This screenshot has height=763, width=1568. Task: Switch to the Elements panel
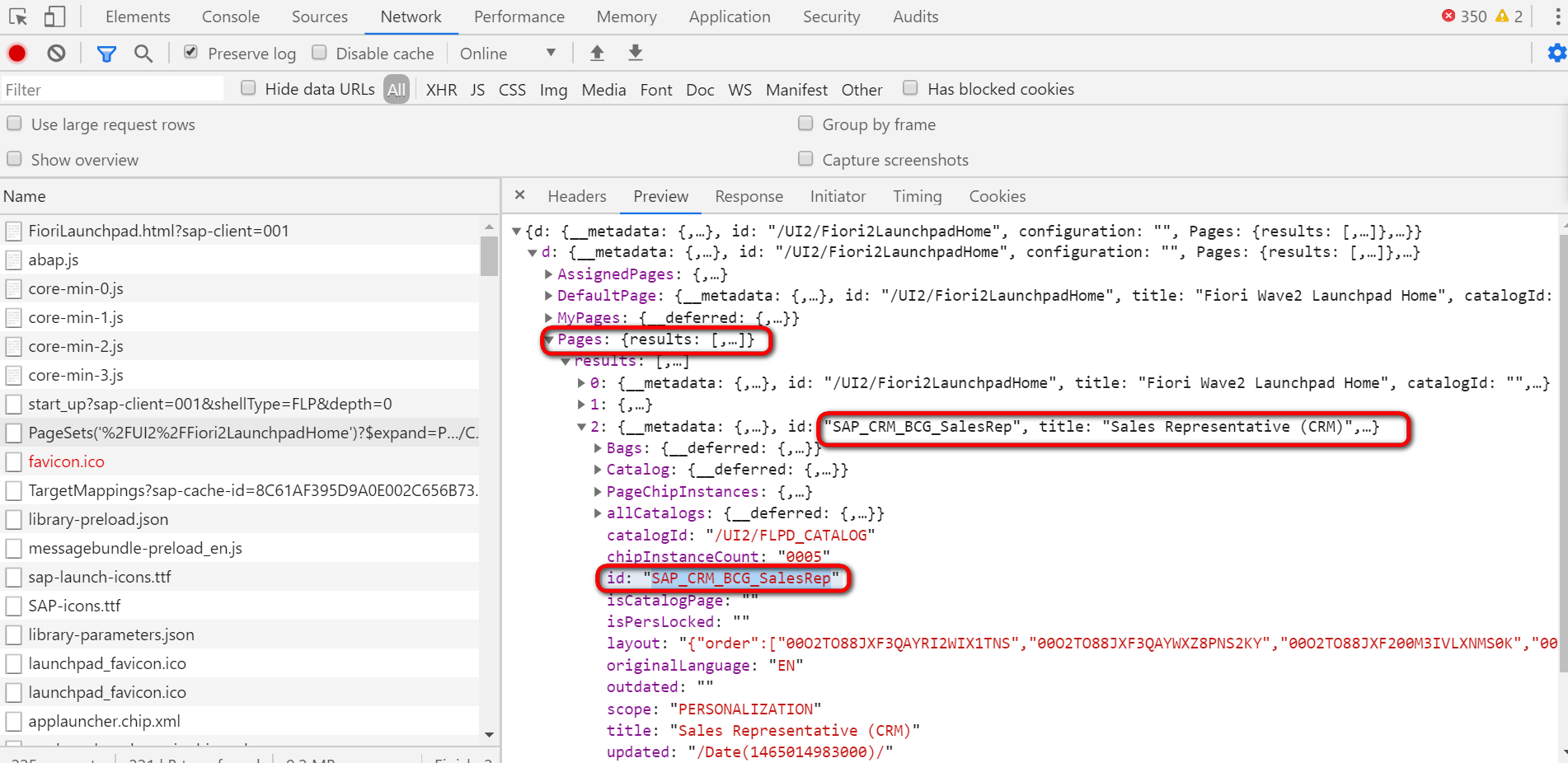pos(138,16)
